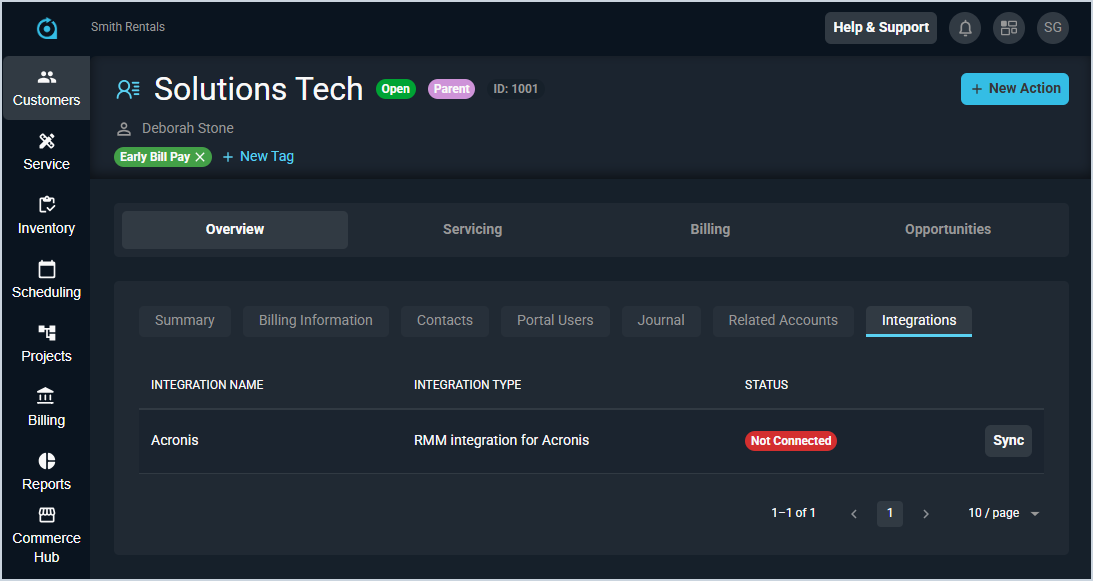The height and width of the screenshot is (581, 1093).
Task: Expand the 10 / page dropdown
Action: click(x=1003, y=513)
